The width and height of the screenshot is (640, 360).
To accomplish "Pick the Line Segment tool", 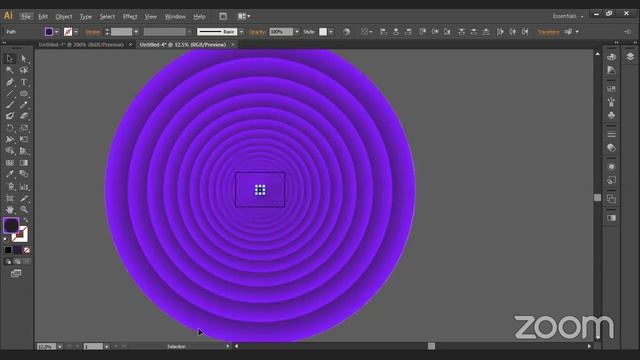I will pos(10,93).
